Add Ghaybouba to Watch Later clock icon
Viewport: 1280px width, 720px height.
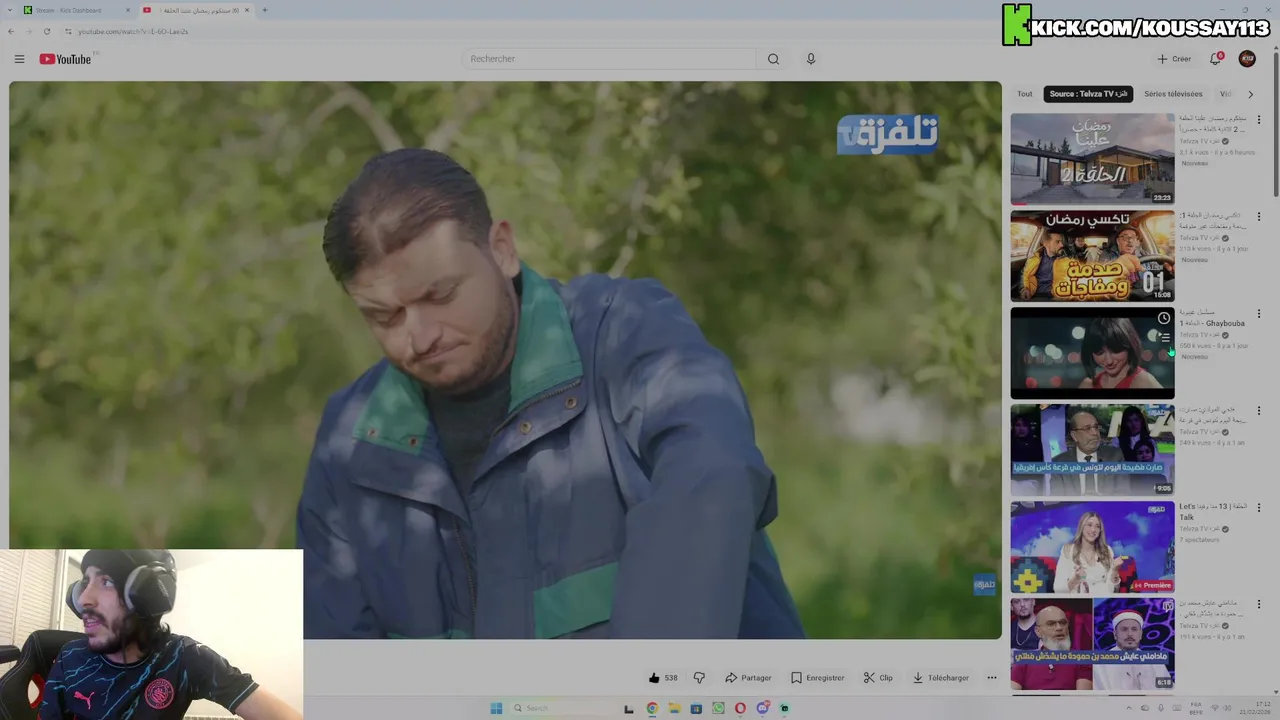pyautogui.click(x=1164, y=318)
